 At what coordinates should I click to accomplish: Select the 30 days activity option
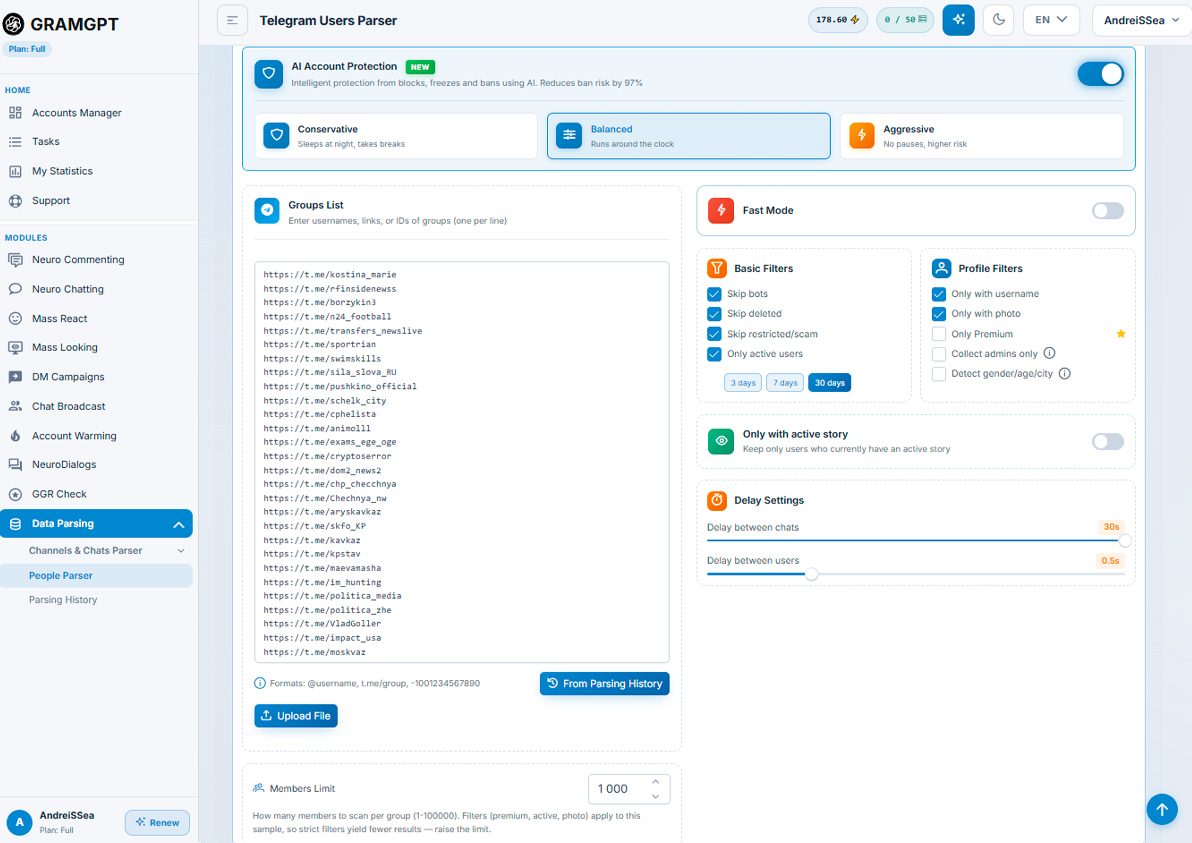tap(829, 383)
